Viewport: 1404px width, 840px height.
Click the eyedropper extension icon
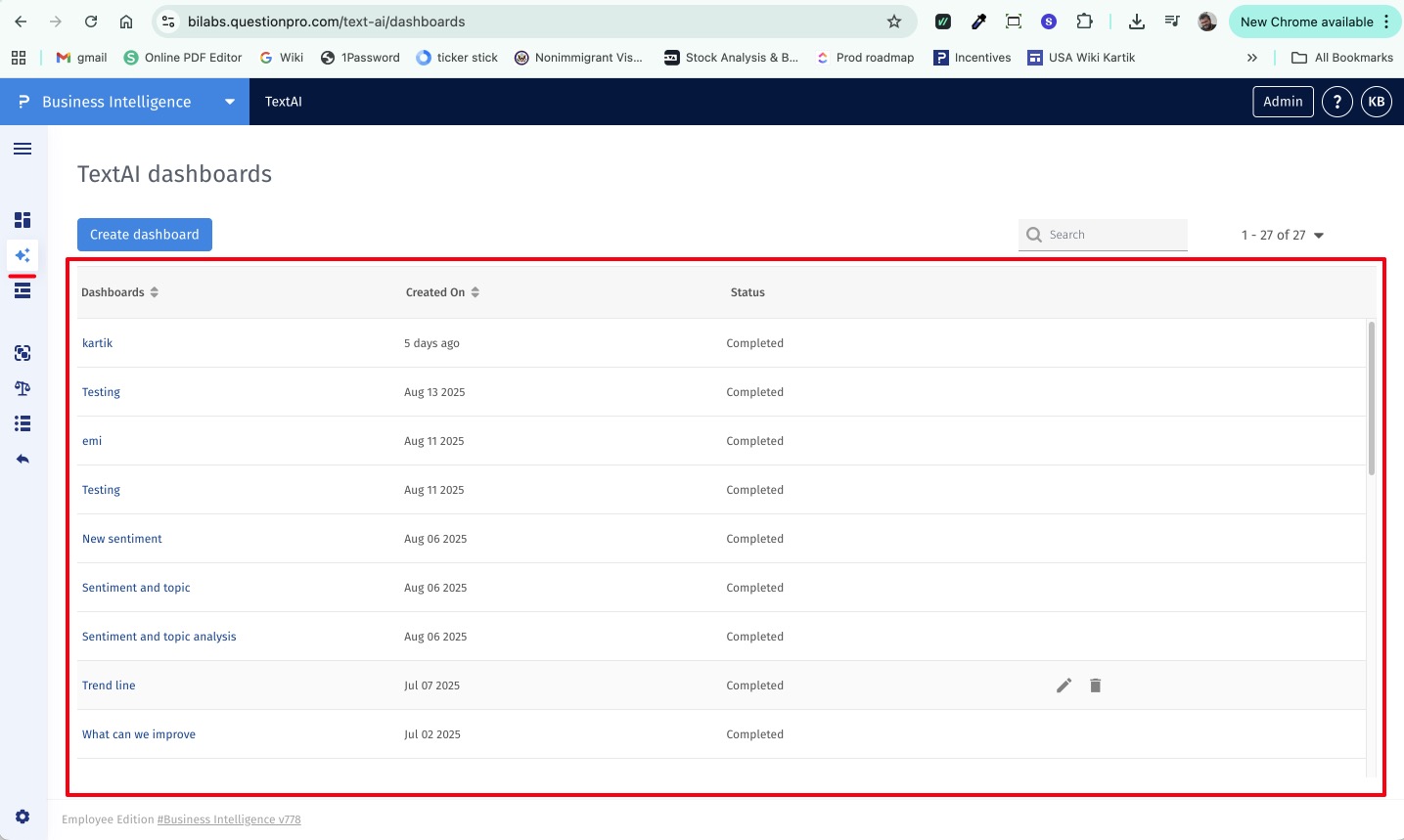click(978, 22)
